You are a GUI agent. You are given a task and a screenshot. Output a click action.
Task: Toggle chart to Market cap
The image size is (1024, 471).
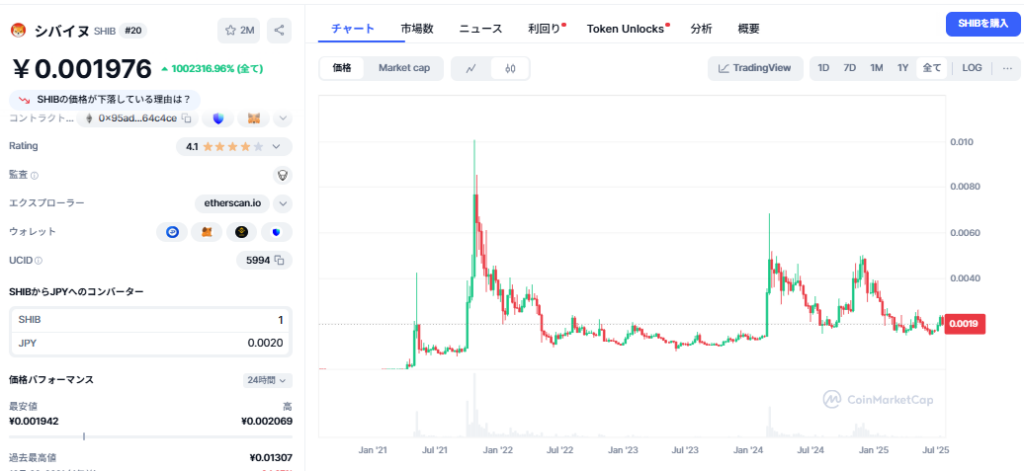403,68
